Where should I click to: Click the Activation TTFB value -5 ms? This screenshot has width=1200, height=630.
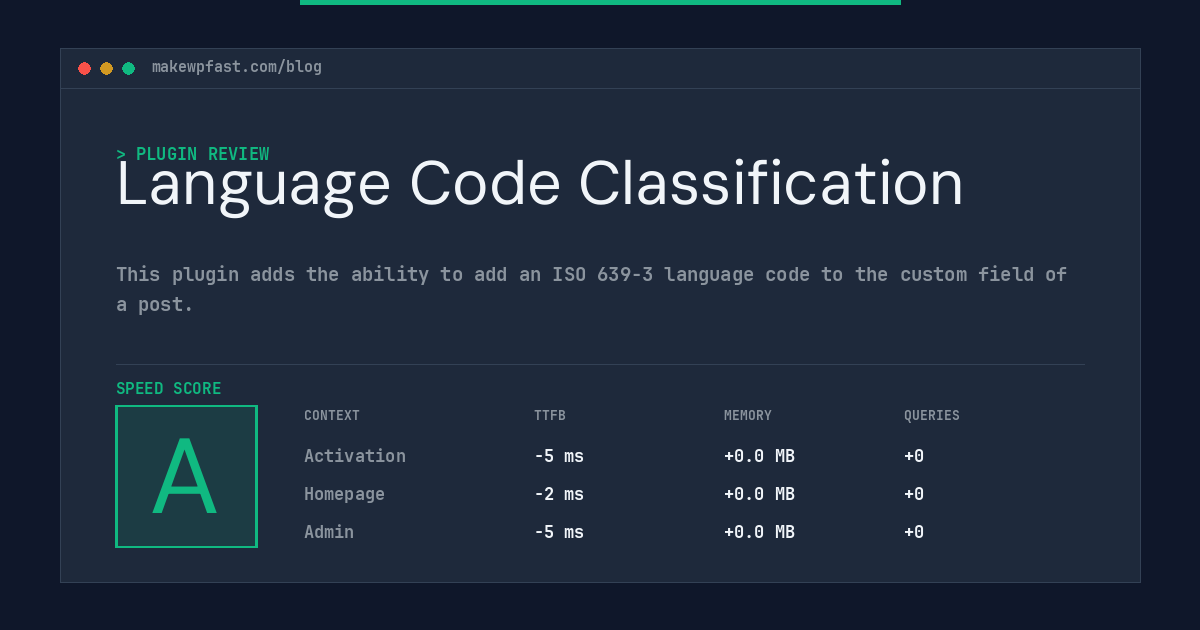click(x=559, y=456)
